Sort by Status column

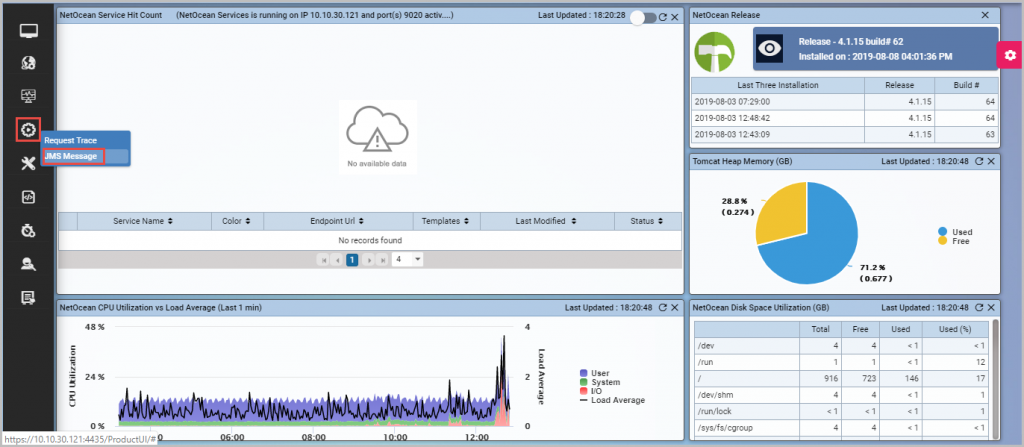[647, 222]
